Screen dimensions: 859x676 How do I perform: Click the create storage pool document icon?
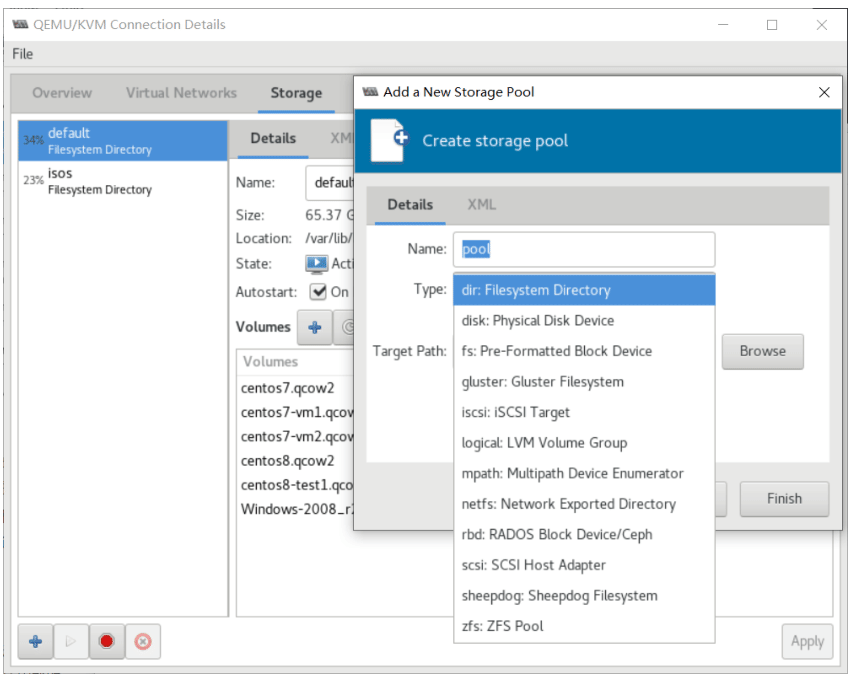388,140
